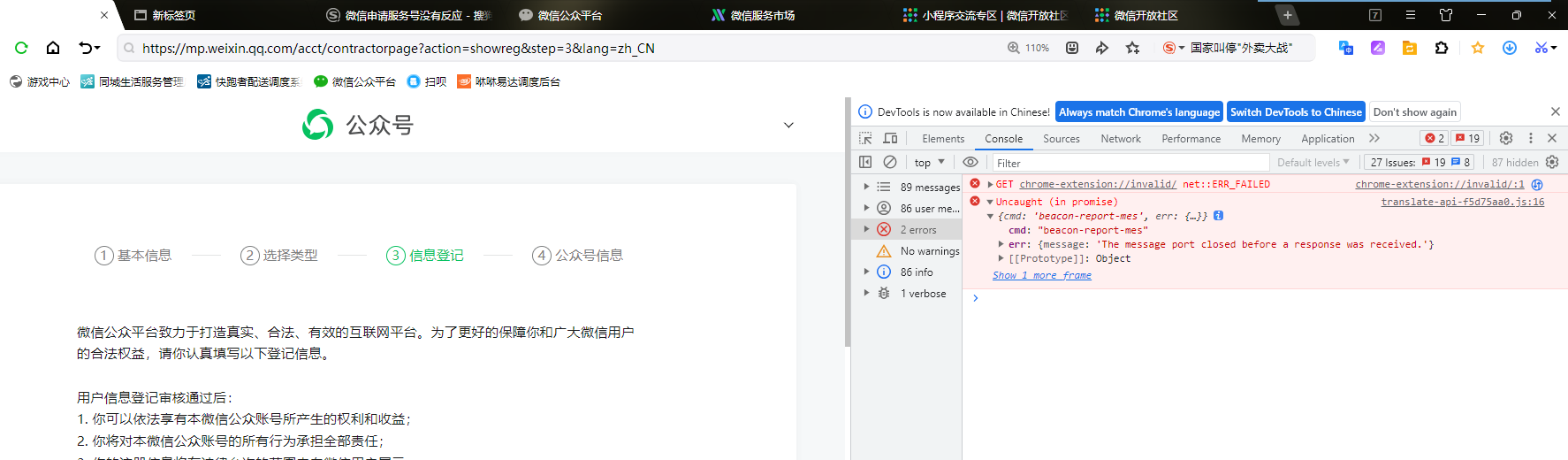Click the screenshot scissors icon
The height and width of the screenshot is (460, 1568).
pyautogui.click(x=1541, y=48)
